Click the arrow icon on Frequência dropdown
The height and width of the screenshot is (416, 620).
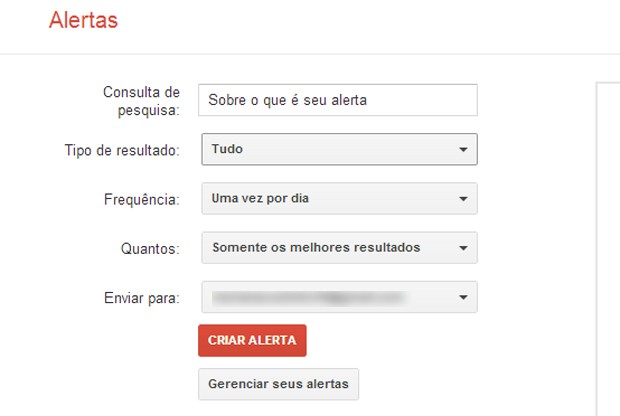point(463,199)
